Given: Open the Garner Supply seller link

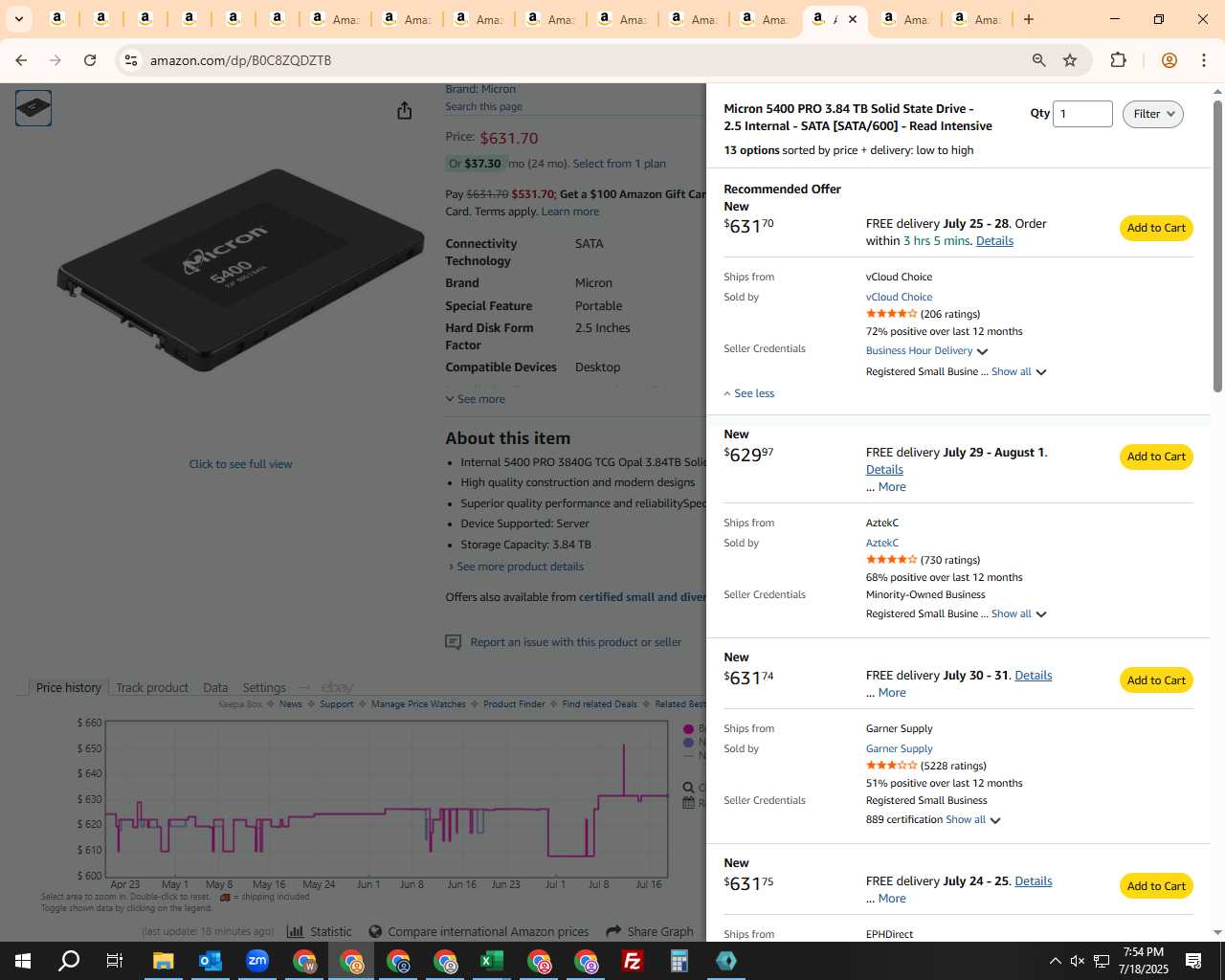Looking at the screenshot, I should pyautogui.click(x=899, y=749).
